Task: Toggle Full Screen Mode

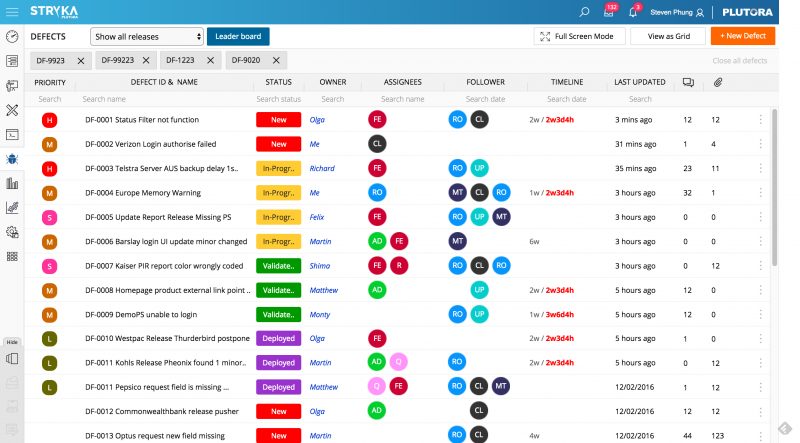Action: (580, 37)
